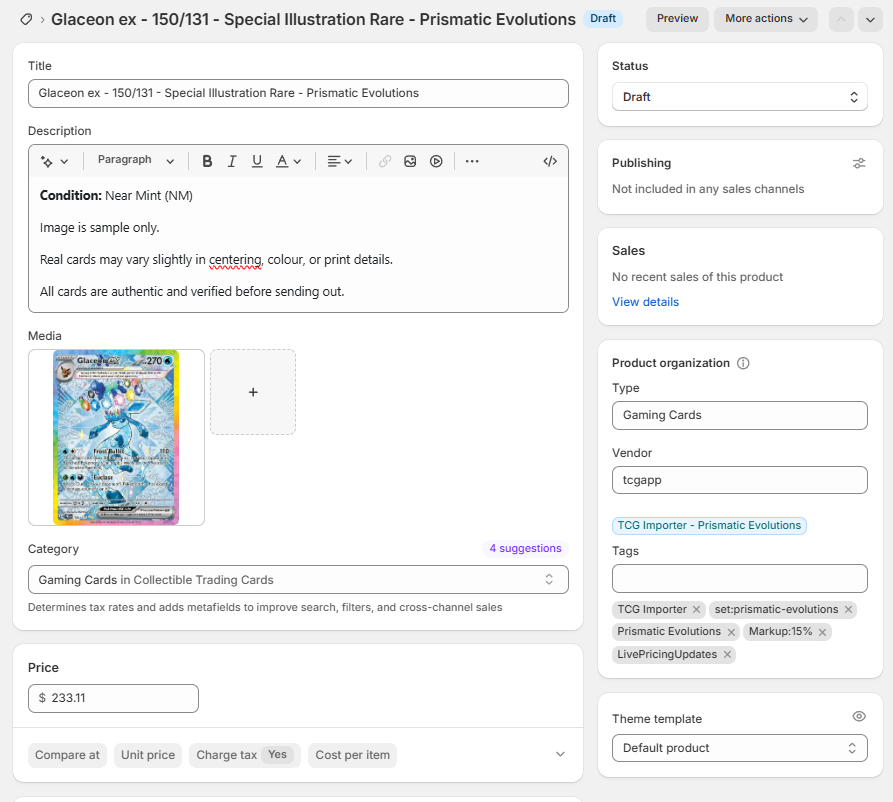Insert video using the play icon
This screenshot has width=893, height=802.
pyautogui.click(x=436, y=161)
